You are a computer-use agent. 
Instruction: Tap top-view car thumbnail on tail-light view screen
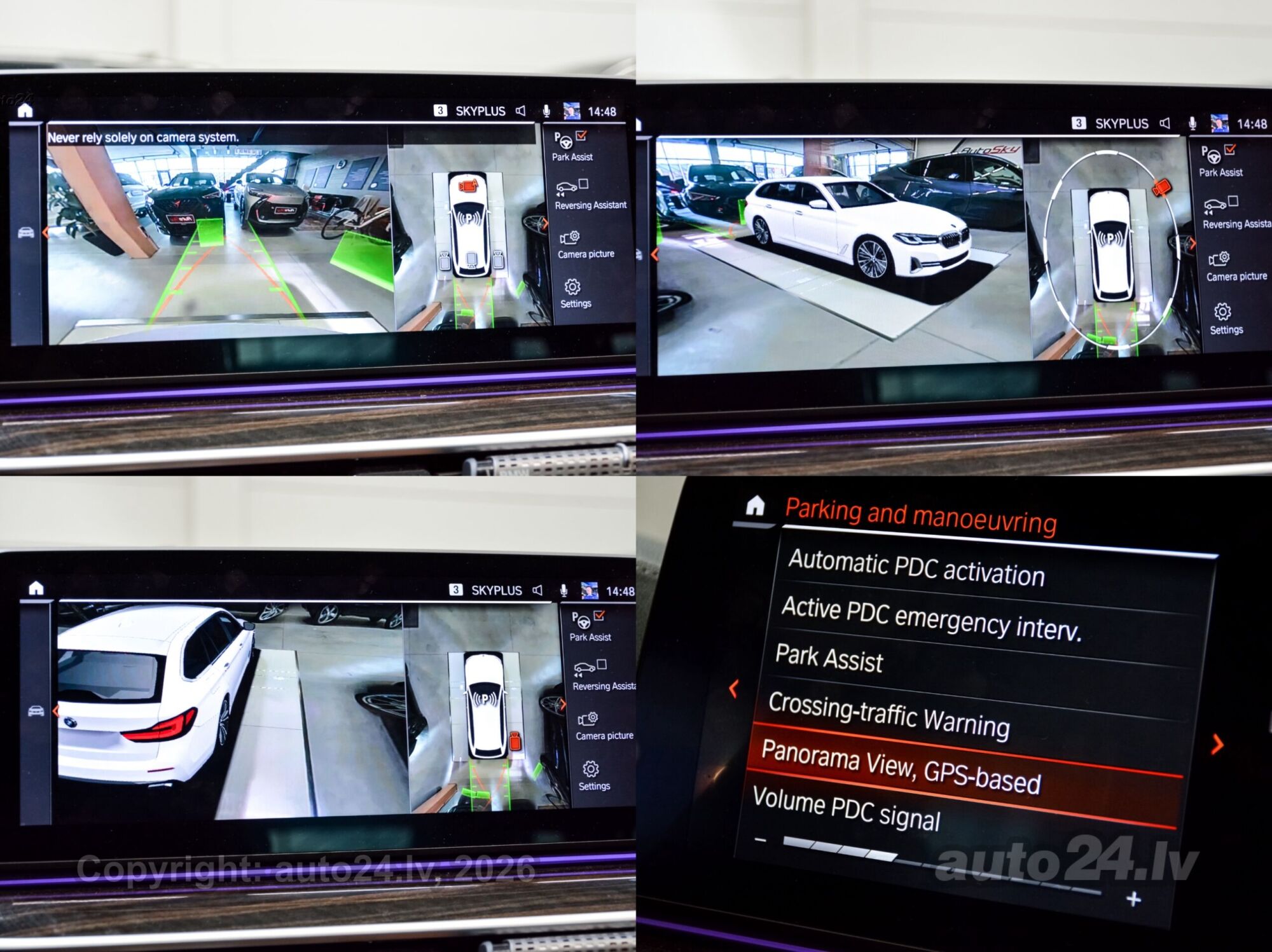(486, 705)
